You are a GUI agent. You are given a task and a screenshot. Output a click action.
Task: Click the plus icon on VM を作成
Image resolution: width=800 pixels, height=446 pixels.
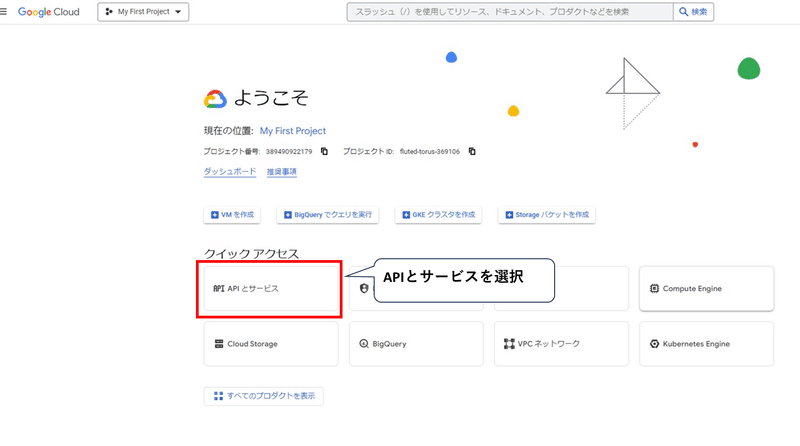[x=215, y=215]
